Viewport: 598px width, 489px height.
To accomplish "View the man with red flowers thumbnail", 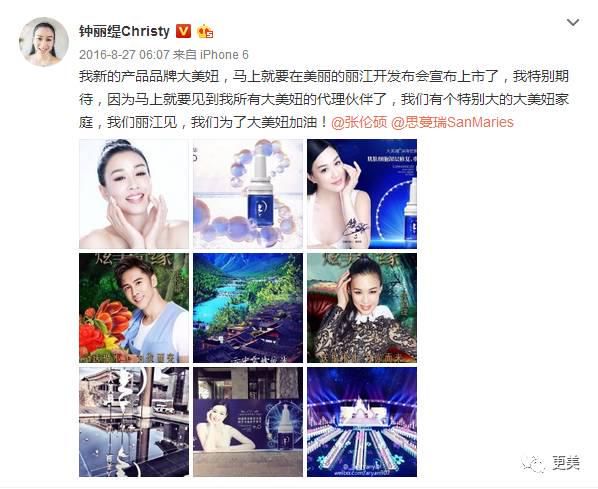I will 134,308.
